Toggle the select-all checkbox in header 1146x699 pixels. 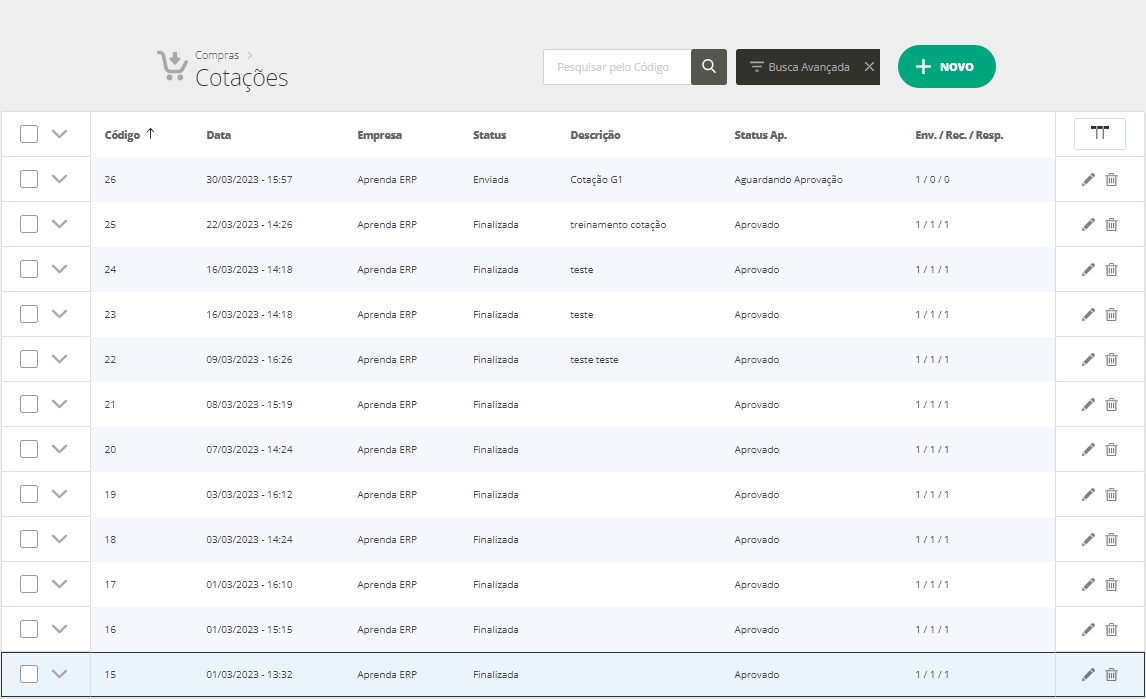29,134
